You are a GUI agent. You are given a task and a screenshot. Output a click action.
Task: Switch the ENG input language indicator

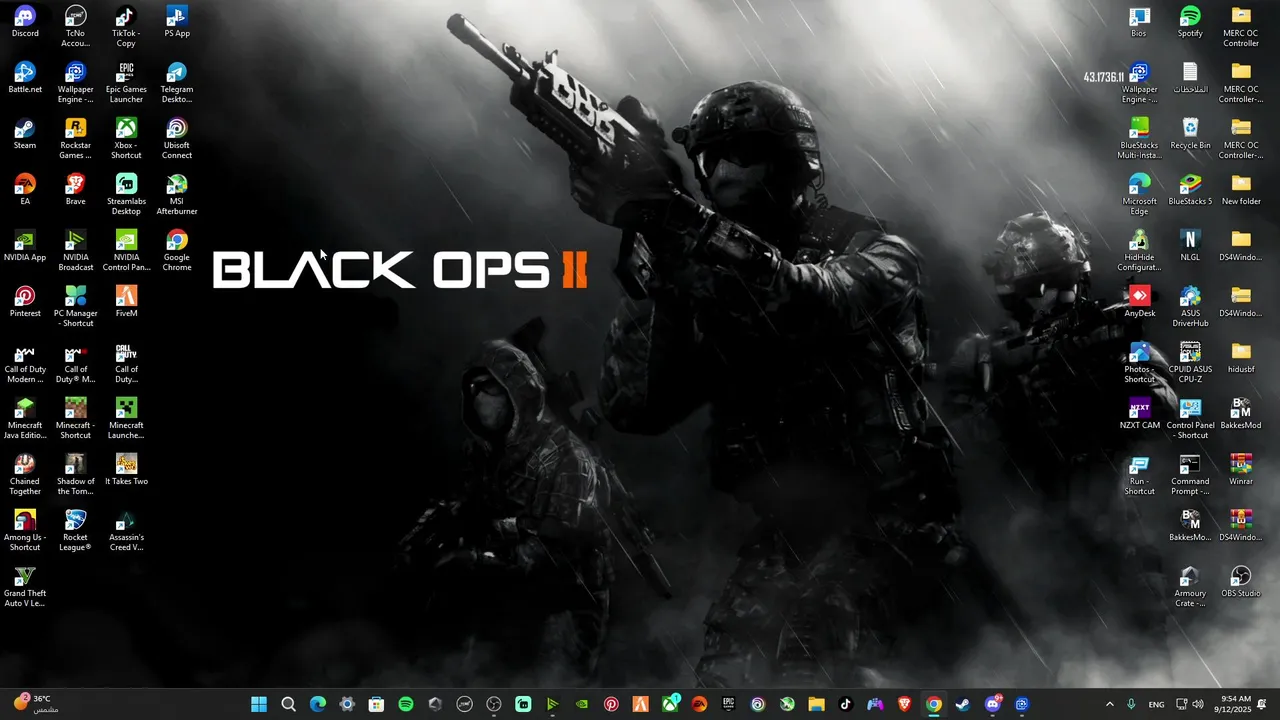point(1156,705)
